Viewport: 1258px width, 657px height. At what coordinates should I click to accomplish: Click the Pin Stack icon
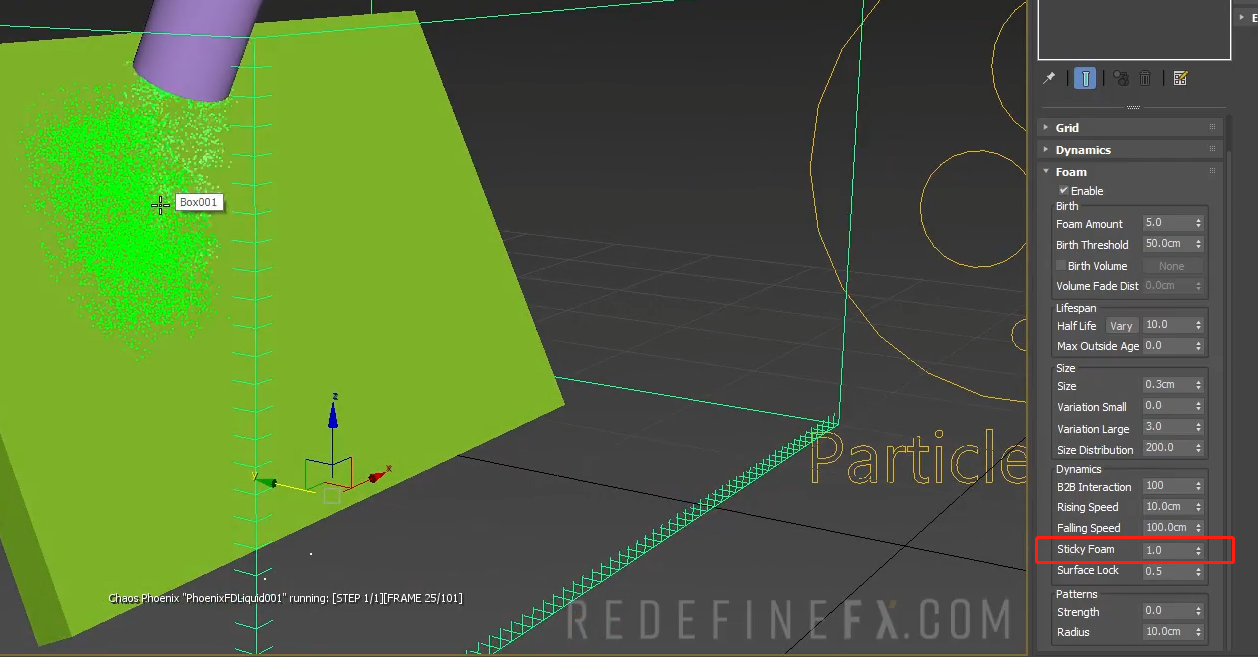pos(1049,78)
